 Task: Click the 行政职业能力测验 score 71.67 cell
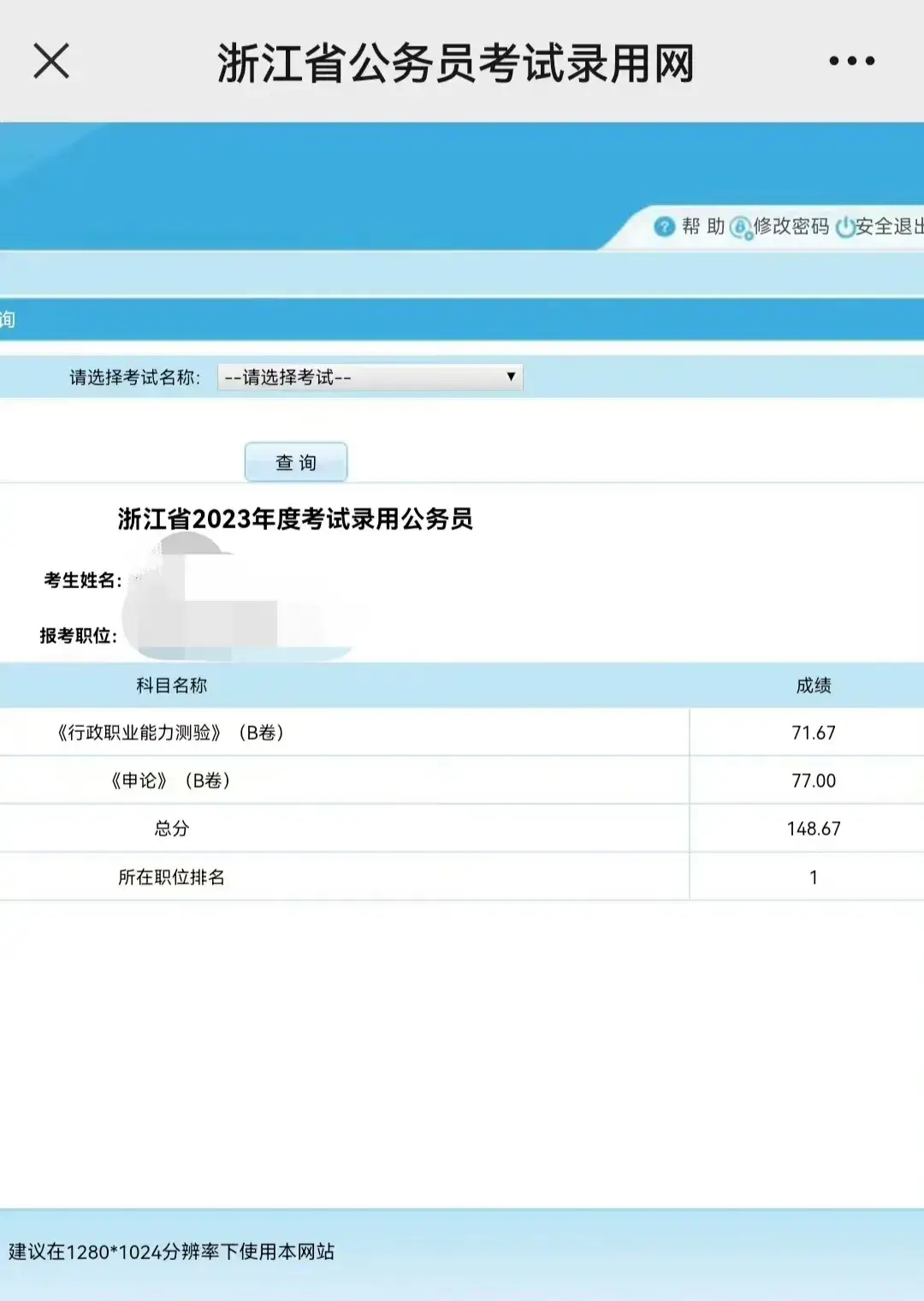click(813, 733)
